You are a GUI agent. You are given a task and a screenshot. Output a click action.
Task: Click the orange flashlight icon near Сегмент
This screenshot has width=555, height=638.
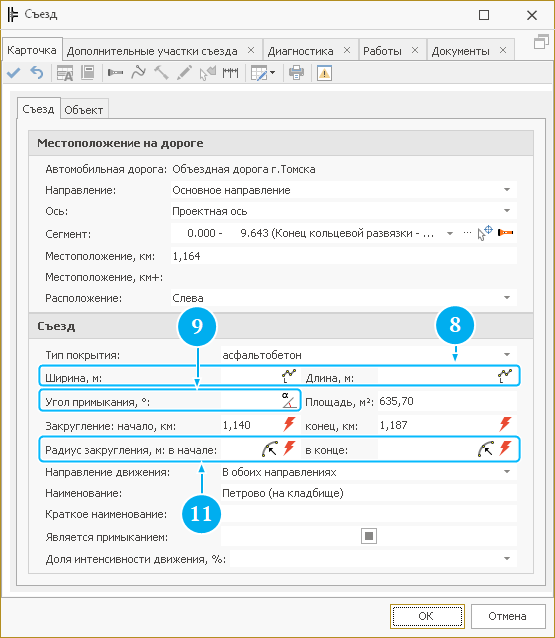505,233
